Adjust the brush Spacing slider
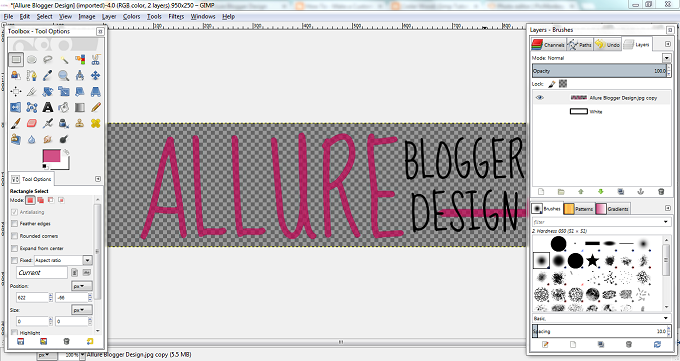The image size is (680, 361). pos(599,331)
